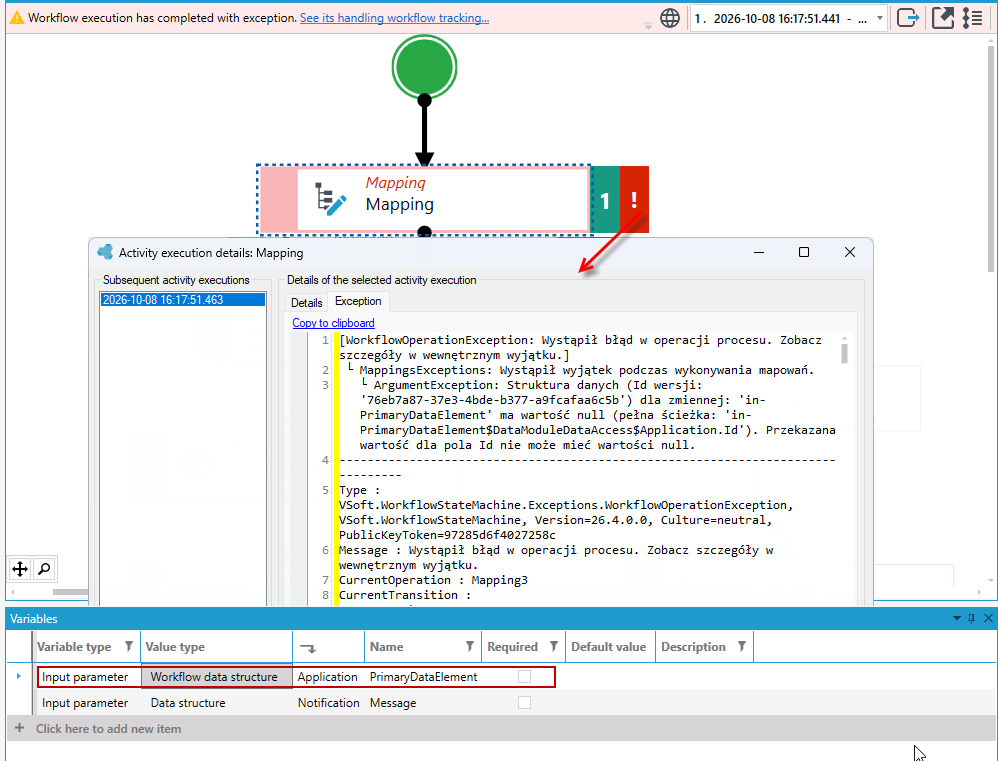Select the Notification cell in Message row
Viewport: 998px width, 761px height.
click(x=328, y=703)
